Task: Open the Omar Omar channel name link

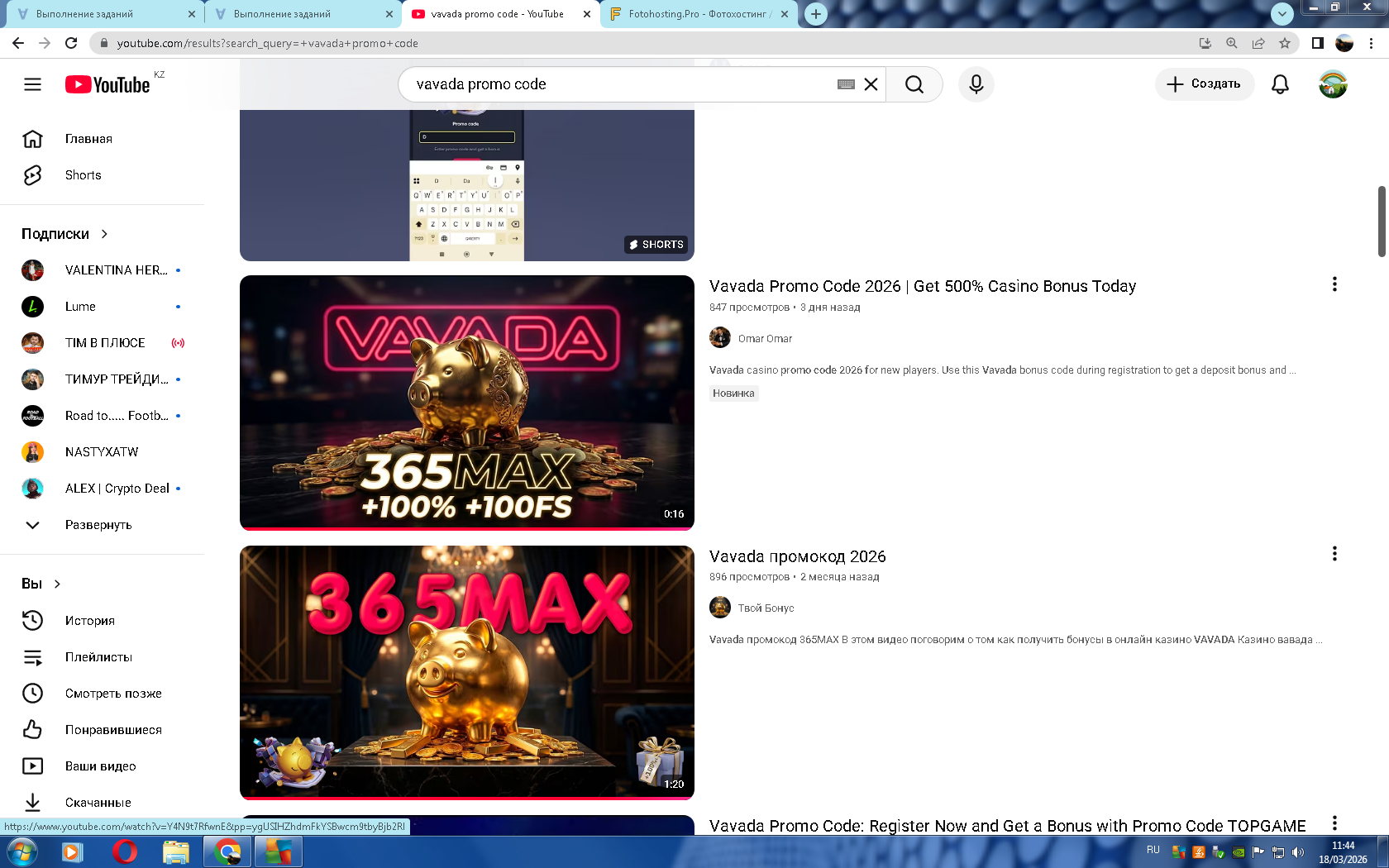Action: click(x=765, y=339)
